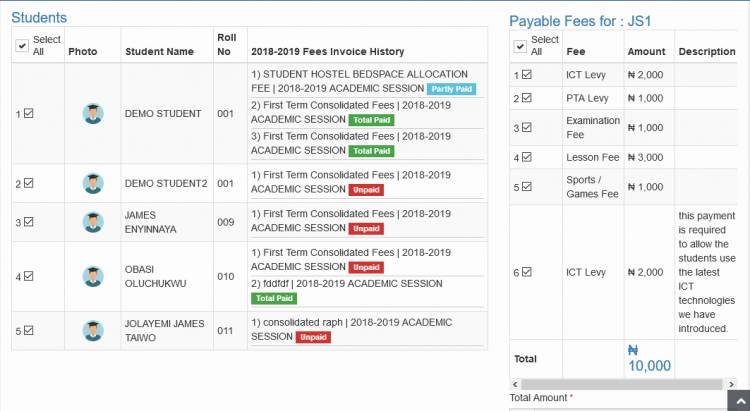Click Unpaid badge for DEMO STUDENT2
This screenshot has width=750, height=411.
click(x=365, y=189)
